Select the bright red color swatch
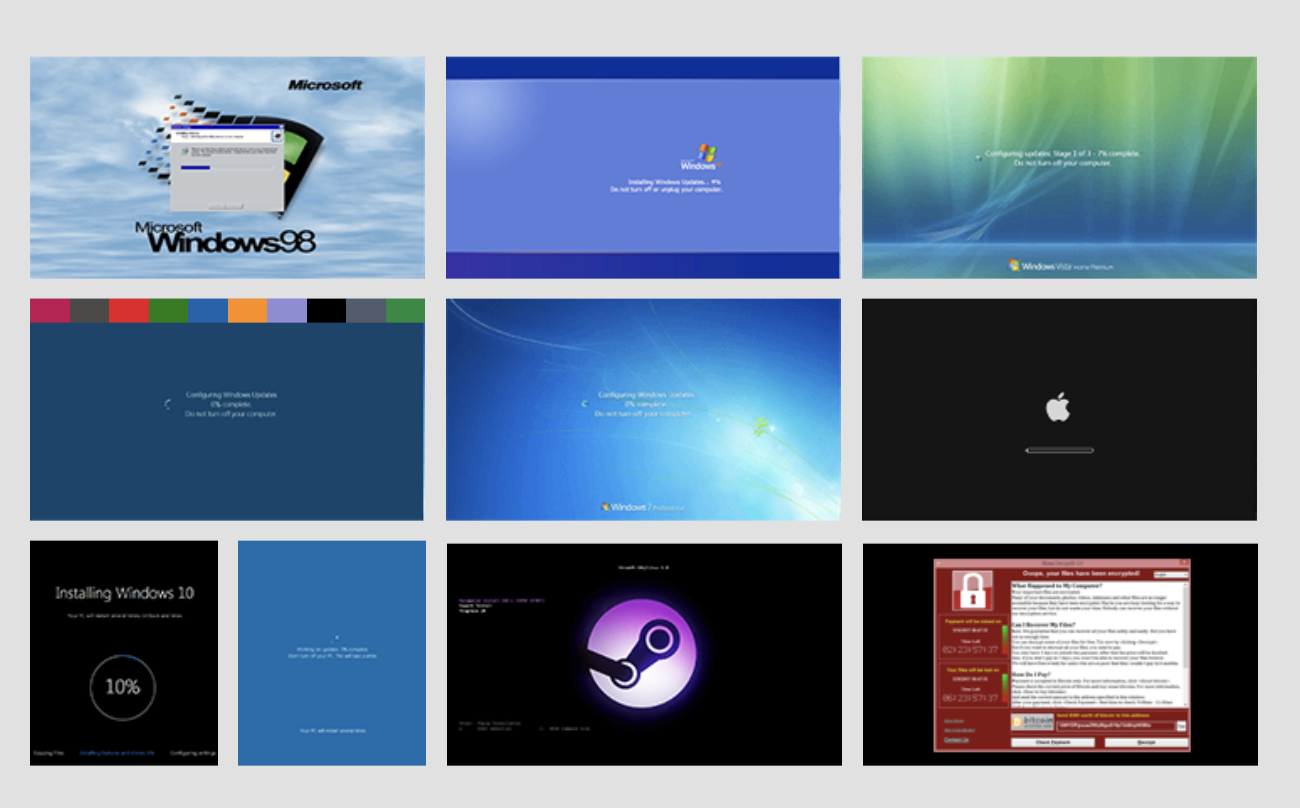1300x808 pixels. (x=129, y=310)
